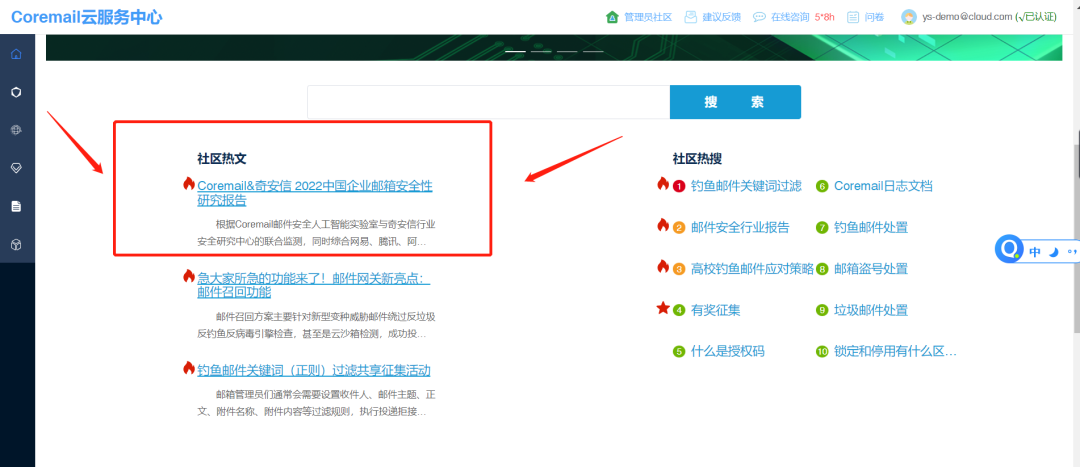Select the third banner carousel indicator
This screenshot has width=1080, height=467.
(568, 52)
